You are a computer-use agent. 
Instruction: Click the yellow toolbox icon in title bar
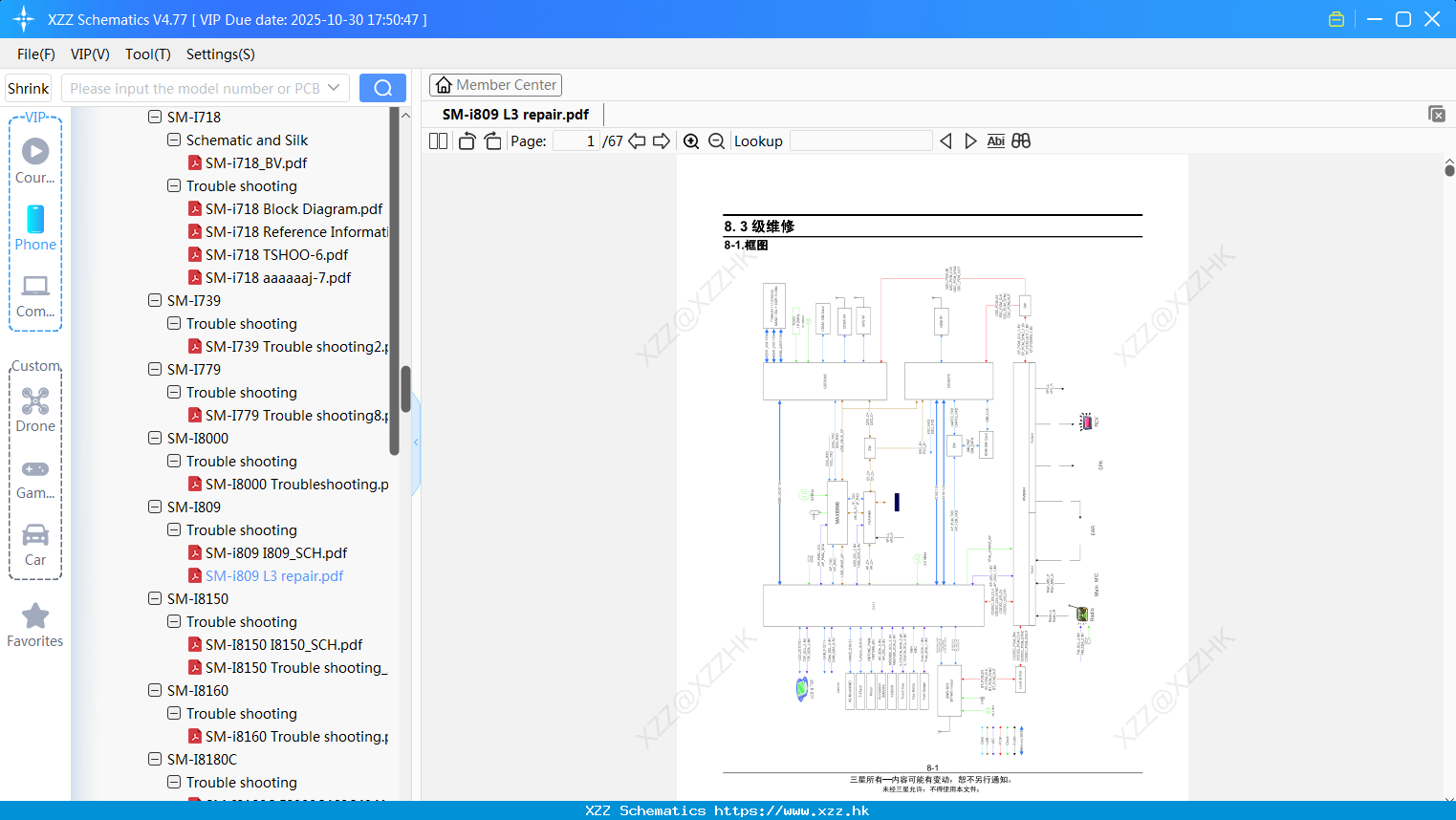[1336, 19]
